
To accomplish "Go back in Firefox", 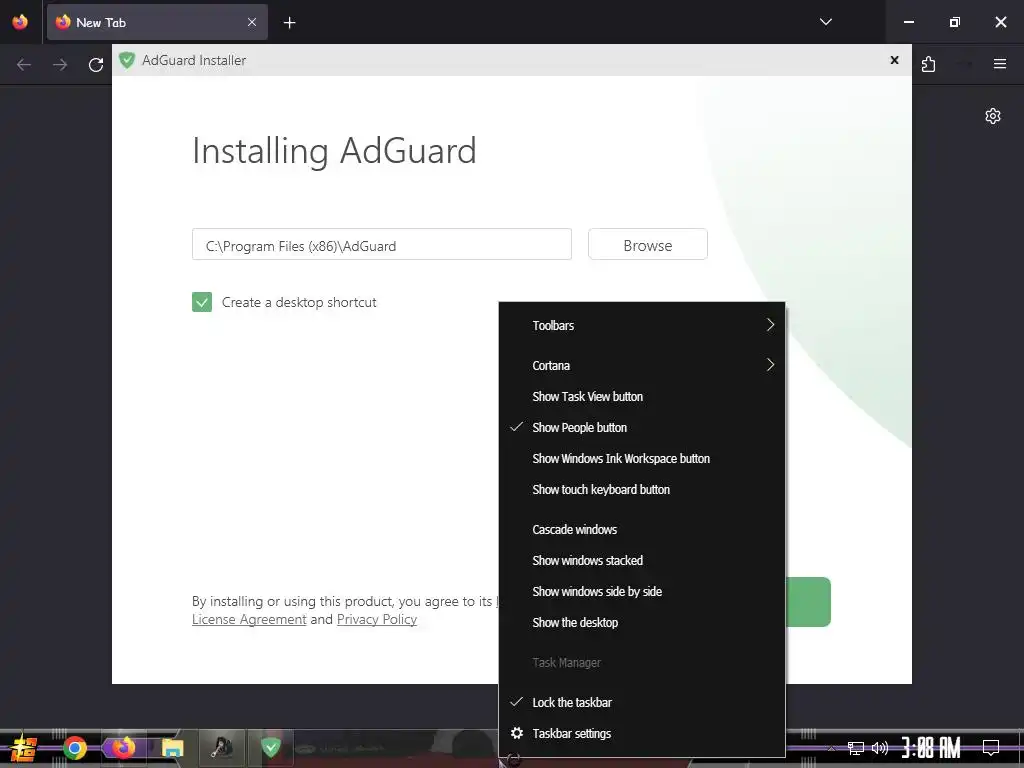I will pos(24,64).
